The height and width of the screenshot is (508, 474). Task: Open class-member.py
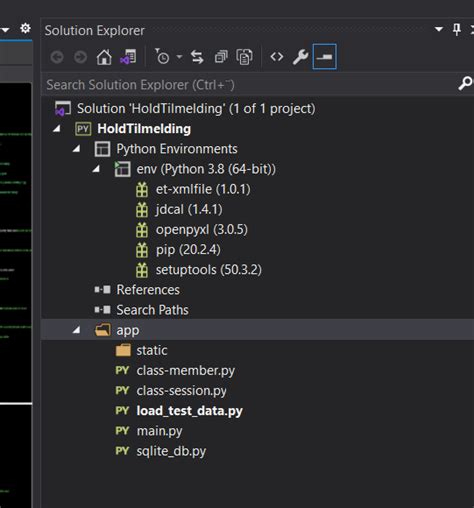click(x=186, y=371)
